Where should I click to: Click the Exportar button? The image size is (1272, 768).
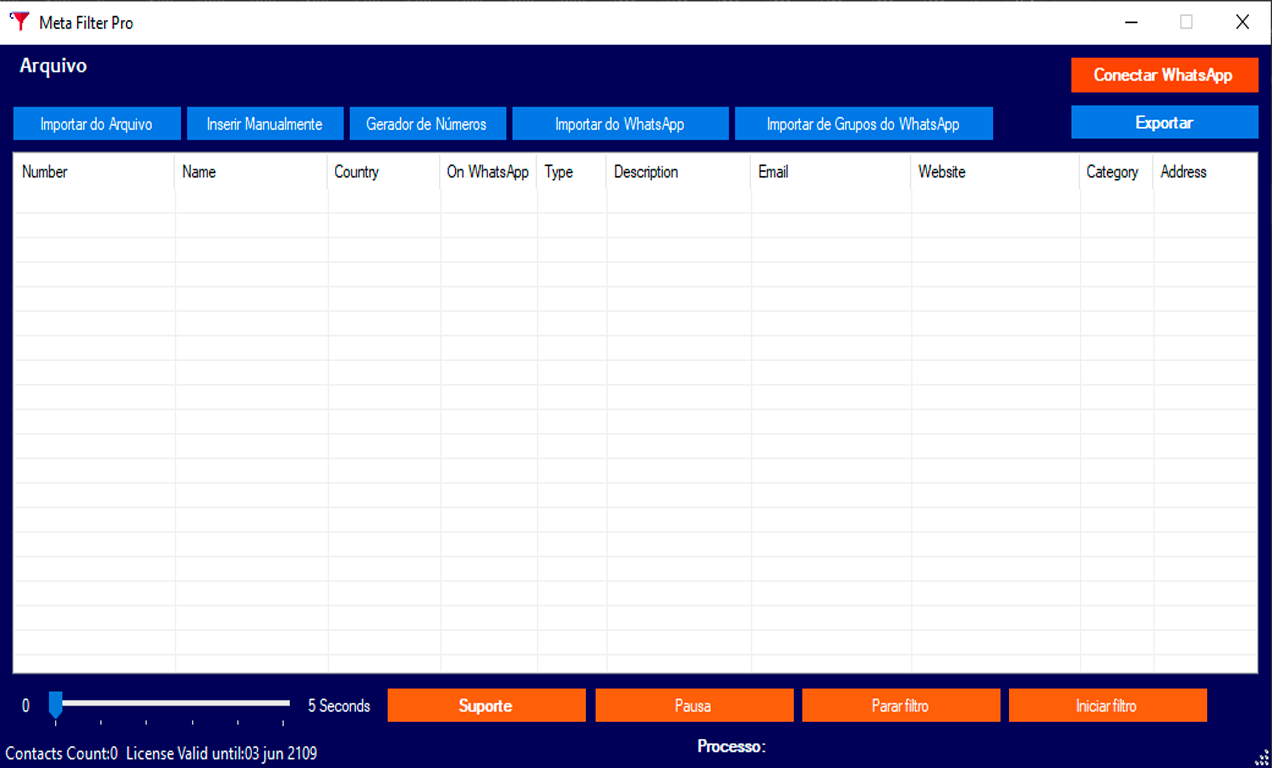pyautogui.click(x=1164, y=123)
